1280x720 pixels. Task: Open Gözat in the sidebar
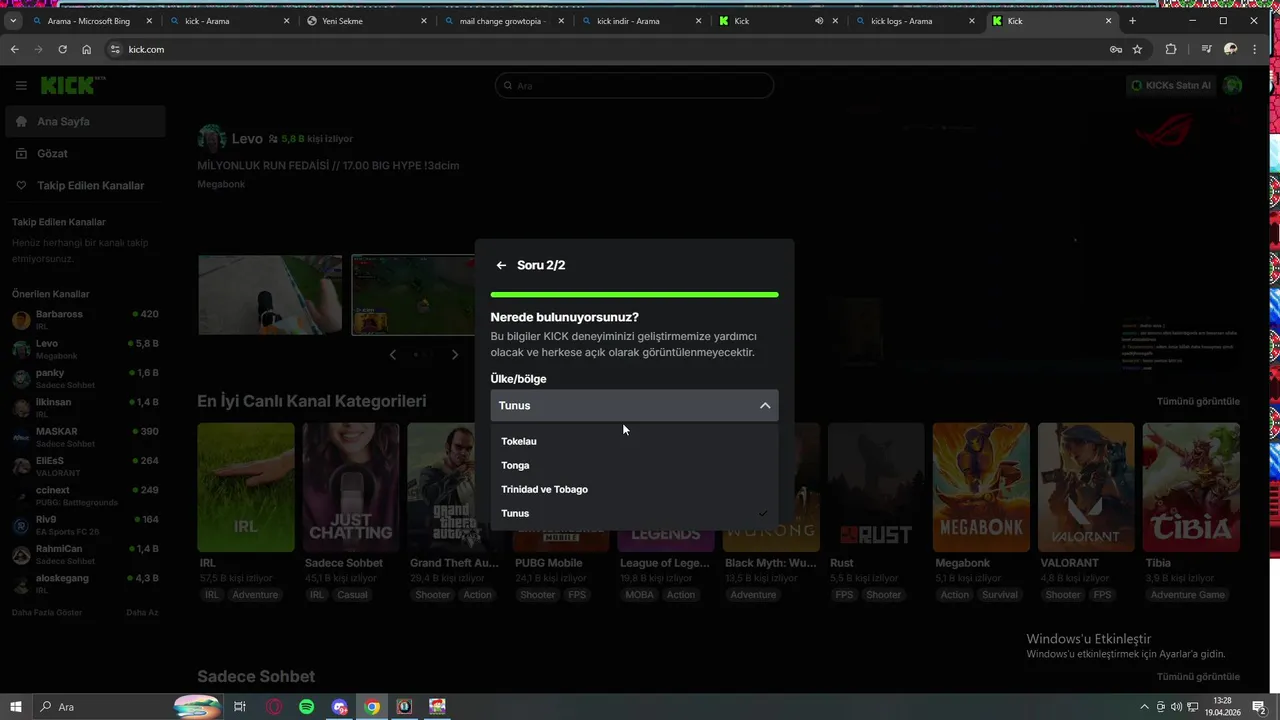[x=85, y=153]
